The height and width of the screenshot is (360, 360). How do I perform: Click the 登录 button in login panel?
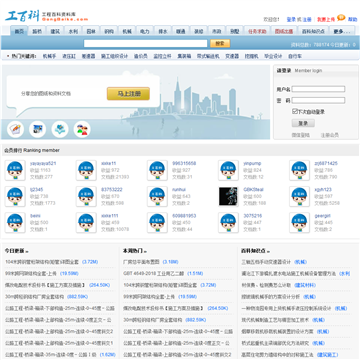303,123
